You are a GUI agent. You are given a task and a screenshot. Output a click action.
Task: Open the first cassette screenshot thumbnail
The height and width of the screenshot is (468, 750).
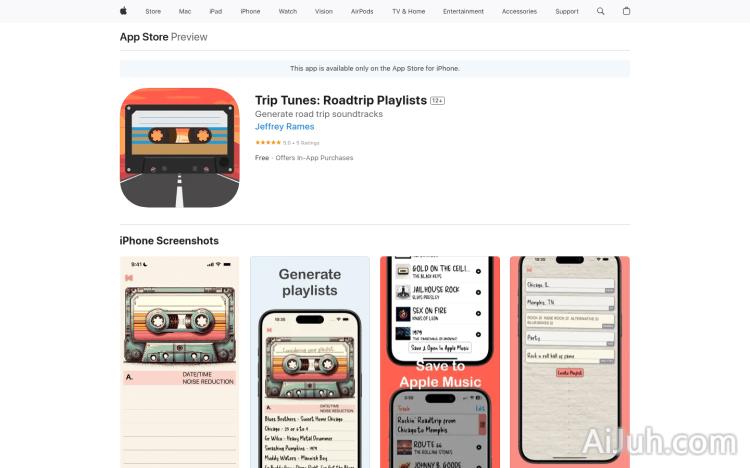point(180,362)
